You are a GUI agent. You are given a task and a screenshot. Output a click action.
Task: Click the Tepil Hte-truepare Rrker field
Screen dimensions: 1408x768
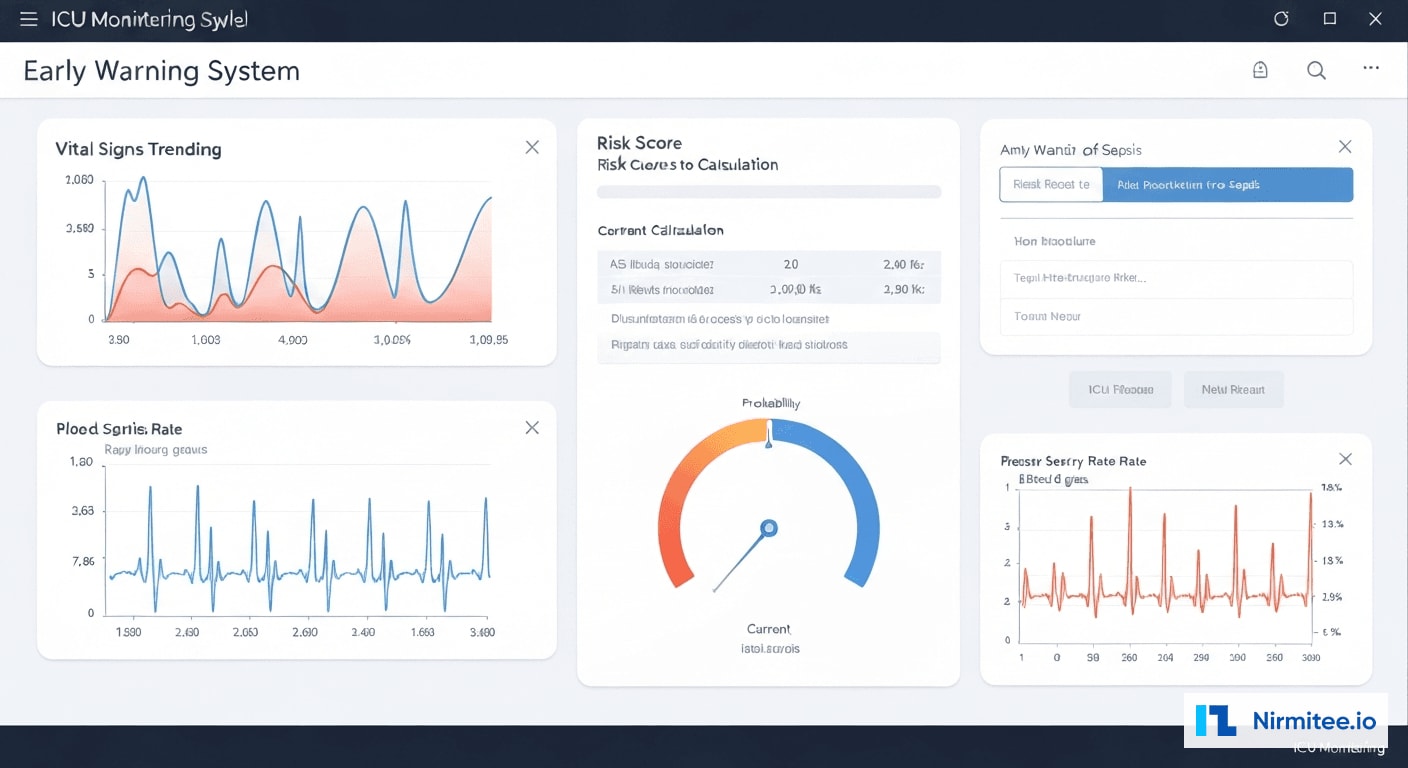(1176, 278)
